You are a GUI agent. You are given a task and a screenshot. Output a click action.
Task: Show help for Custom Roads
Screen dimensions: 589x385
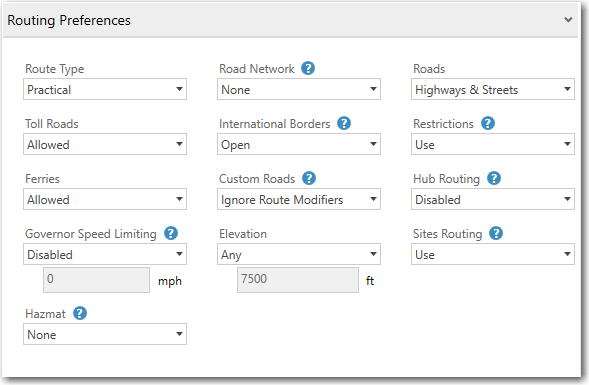tap(309, 178)
